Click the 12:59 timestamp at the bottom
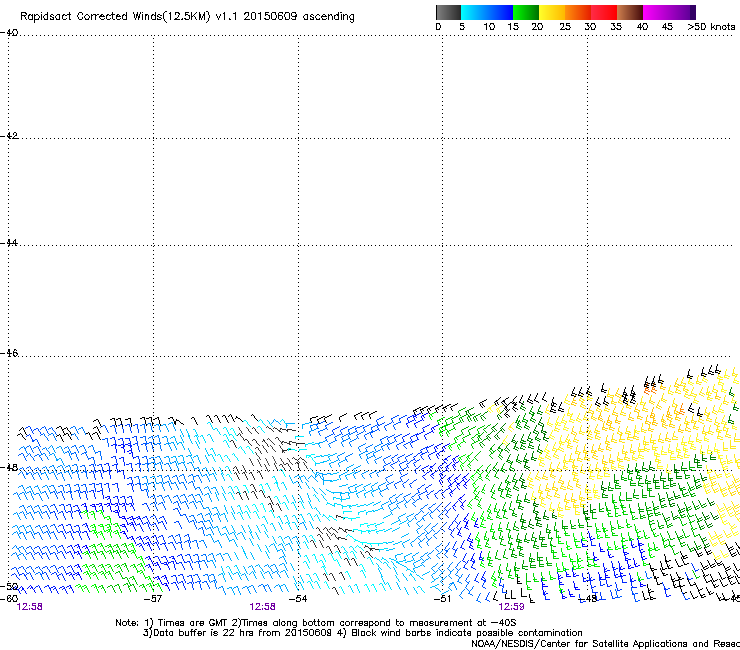The height and width of the screenshot is (650, 740). [511, 607]
